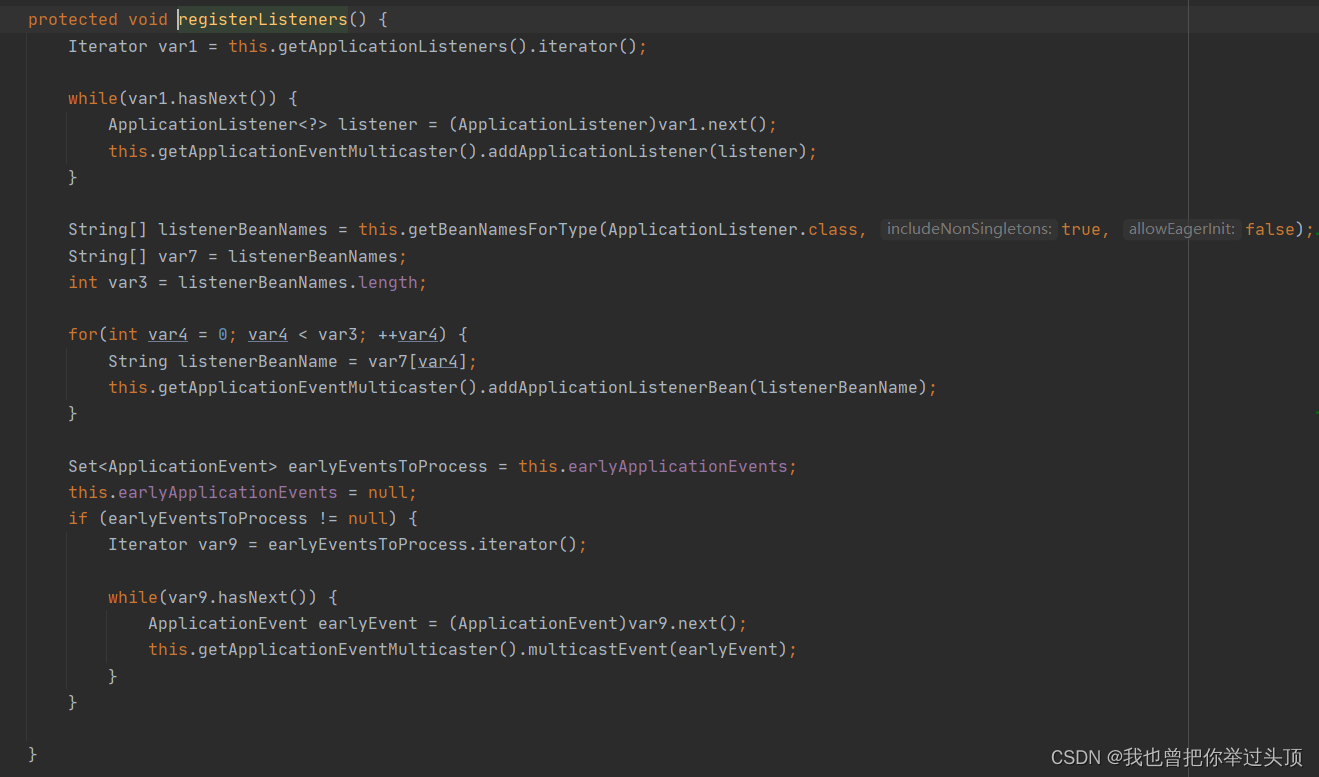Image resolution: width=1319 pixels, height=777 pixels.
Task: Click the addApplicationListener(listener) method call
Action: [x=648, y=152]
